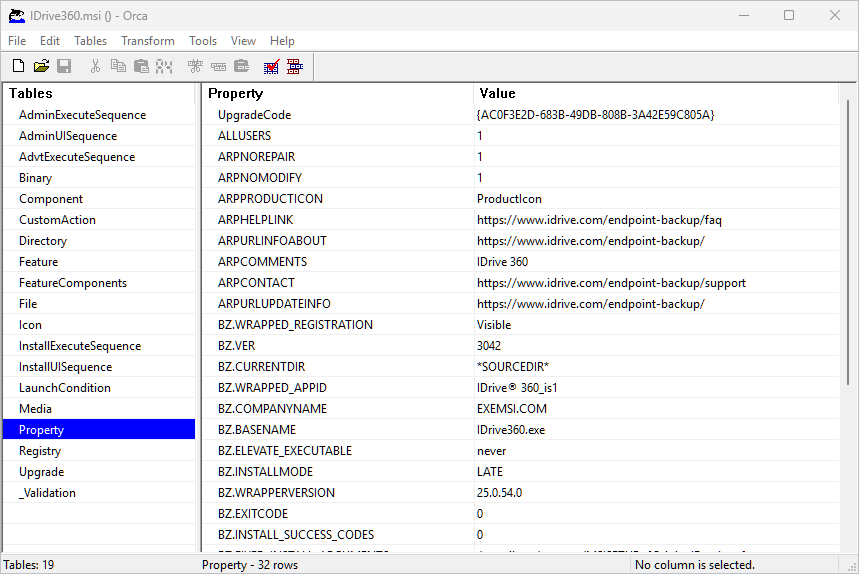Viewport: 859px width, 574px height.
Task: Select the _Validation table
Action: point(47,493)
